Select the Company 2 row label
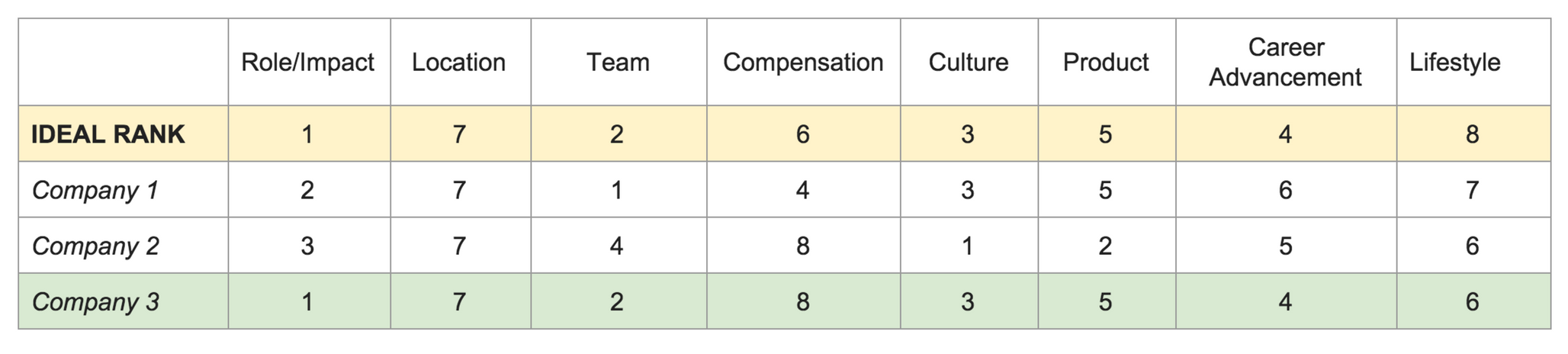This screenshot has width=1568, height=354. click(x=95, y=246)
